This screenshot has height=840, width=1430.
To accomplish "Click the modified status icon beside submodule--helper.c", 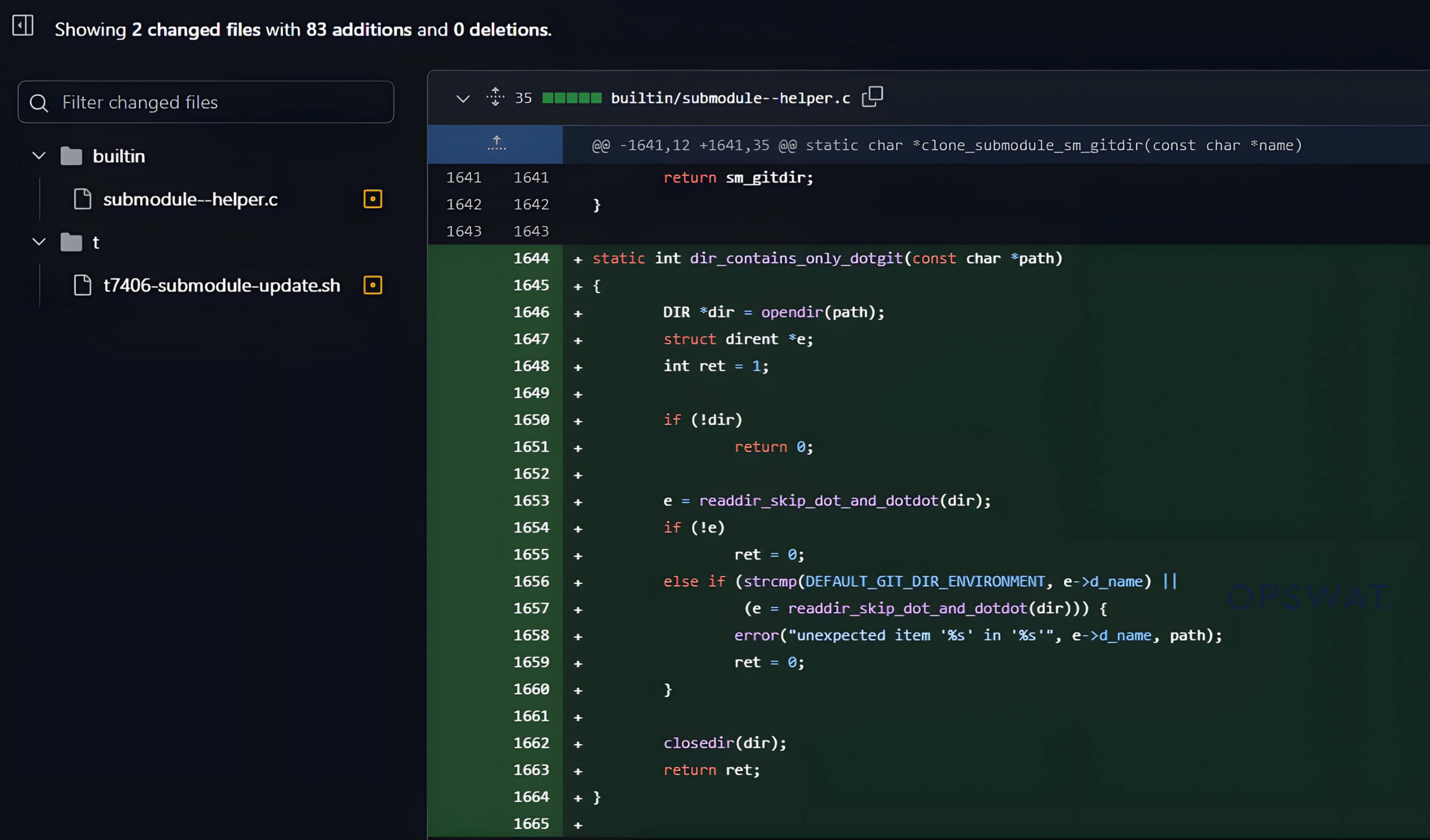I will [373, 199].
